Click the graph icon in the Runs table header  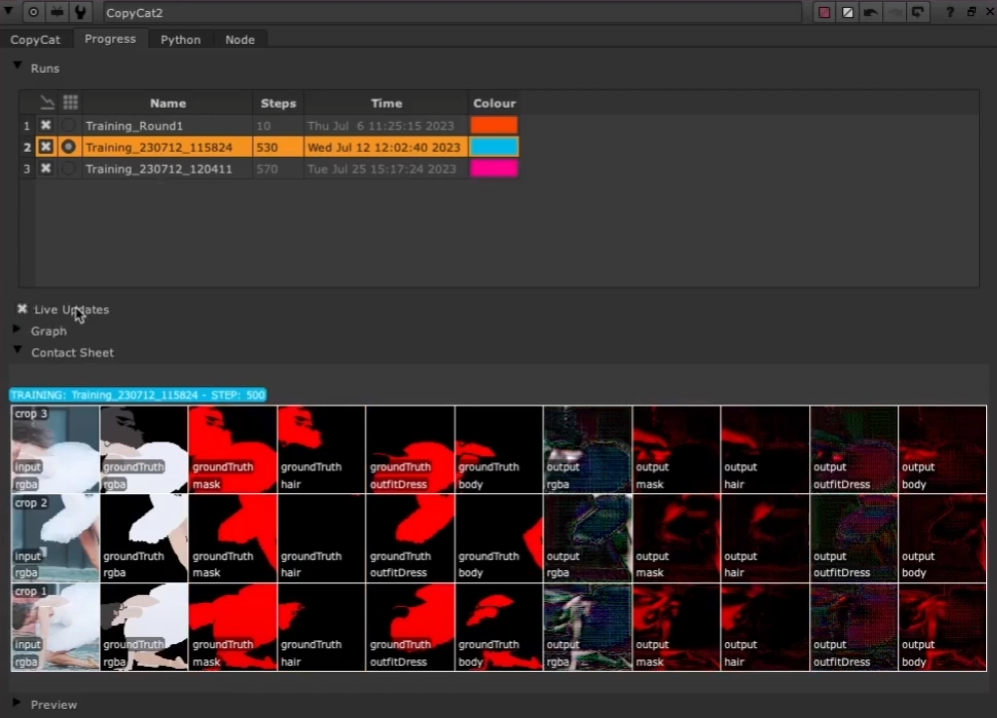[x=46, y=102]
